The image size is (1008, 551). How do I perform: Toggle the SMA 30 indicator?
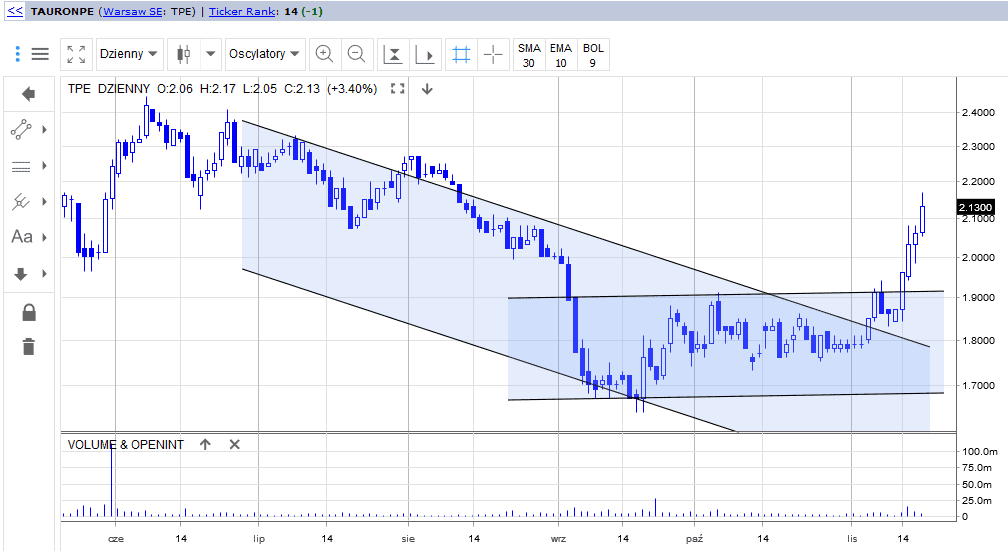(x=529, y=55)
